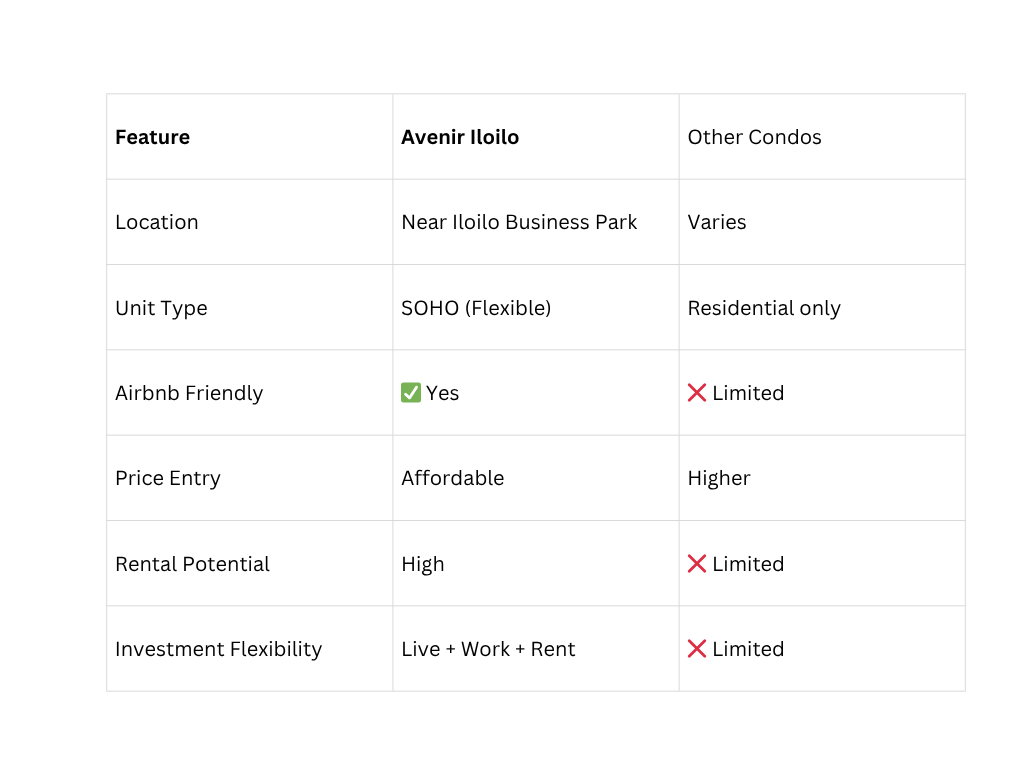Click the High cell text
This screenshot has width=1024, height=768.
click(423, 564)
